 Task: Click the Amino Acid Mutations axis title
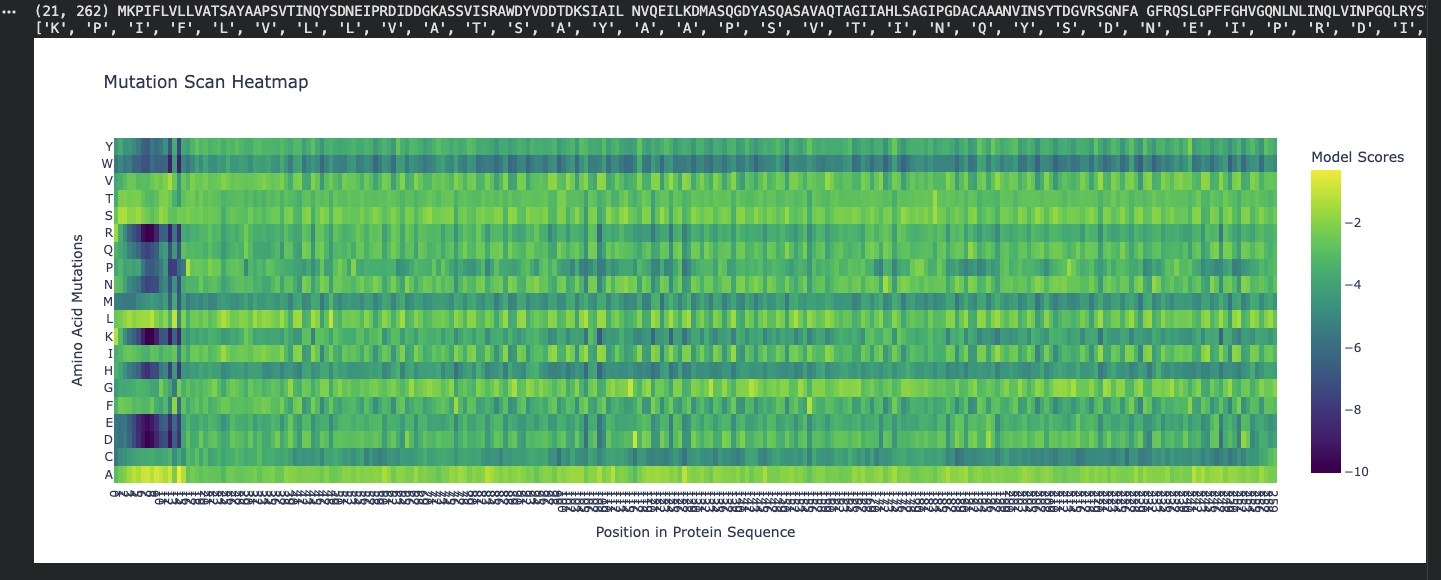(x=77, y=310)
